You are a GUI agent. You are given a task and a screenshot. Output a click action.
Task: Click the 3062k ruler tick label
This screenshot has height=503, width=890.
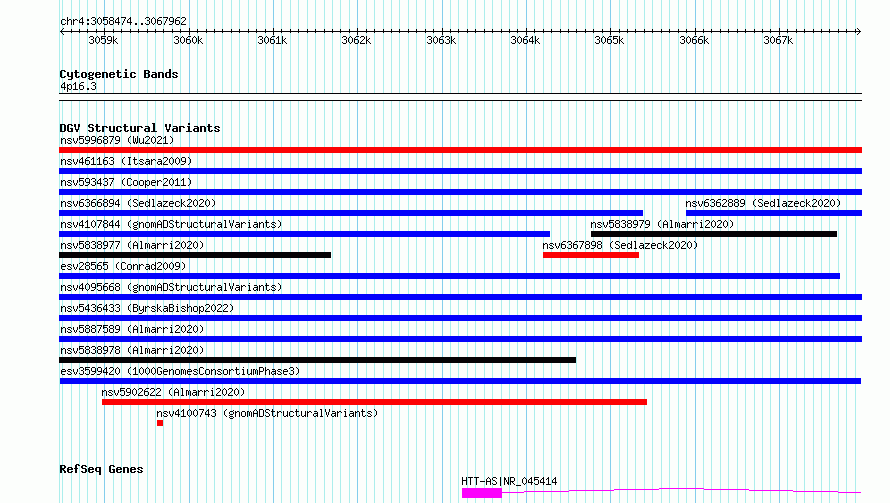(356, 40)
